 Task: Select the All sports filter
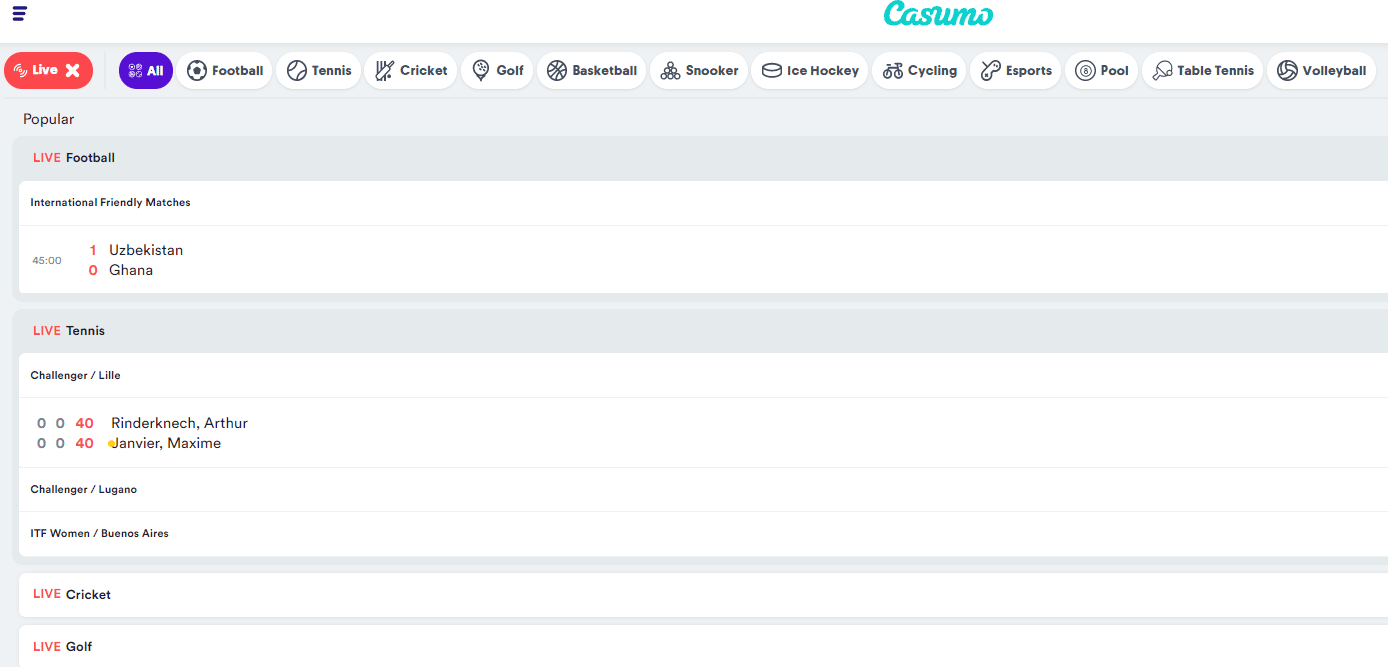click(x=146, y=70)
